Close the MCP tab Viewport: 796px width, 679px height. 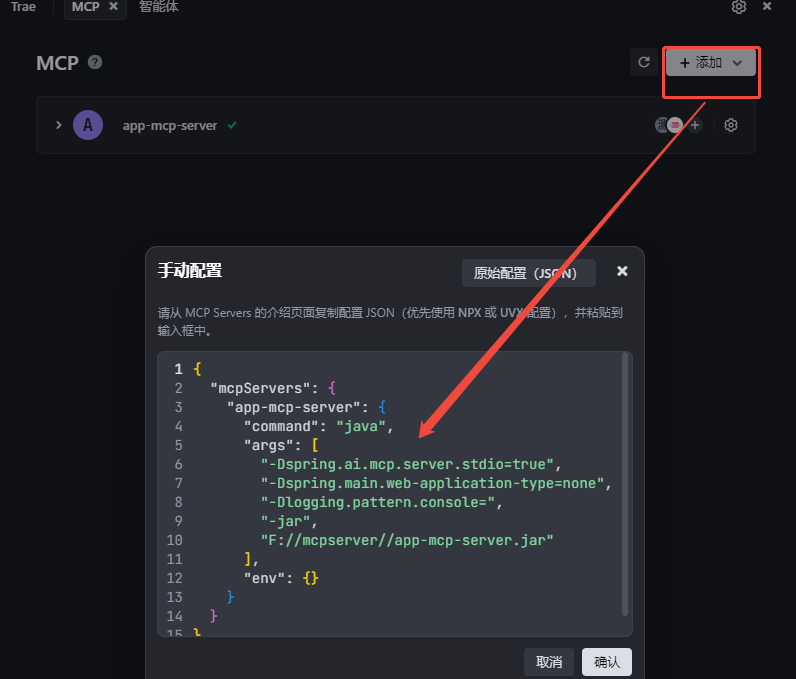pos(114,6)
